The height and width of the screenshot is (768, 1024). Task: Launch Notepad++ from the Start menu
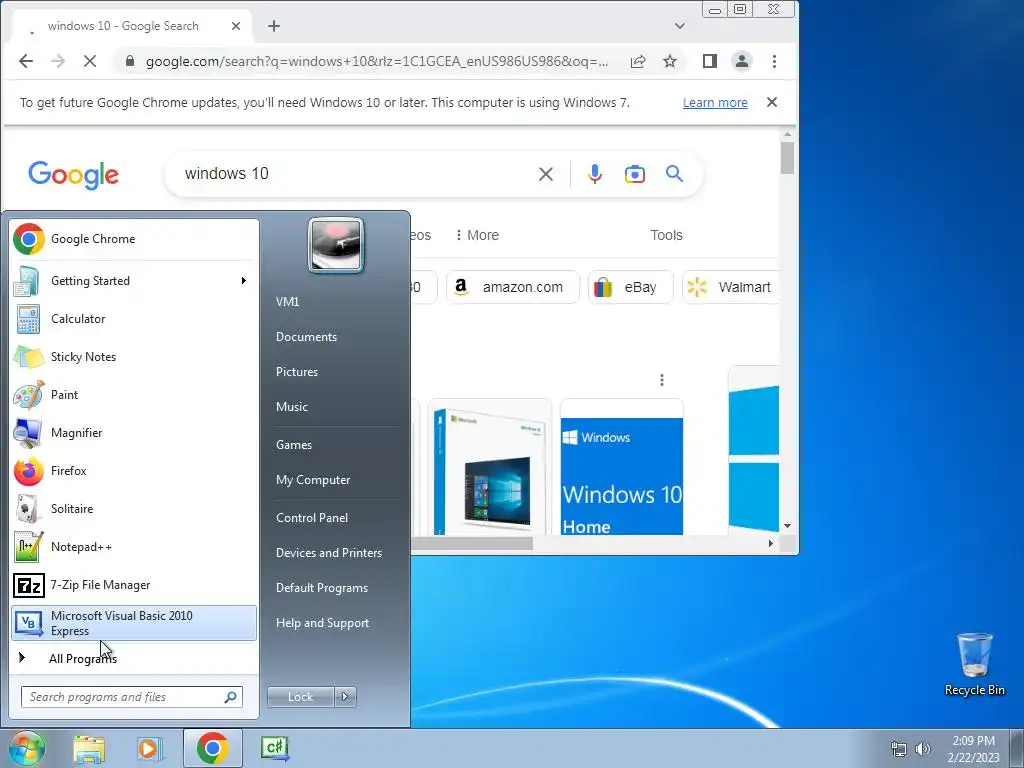tap(134, 547)
